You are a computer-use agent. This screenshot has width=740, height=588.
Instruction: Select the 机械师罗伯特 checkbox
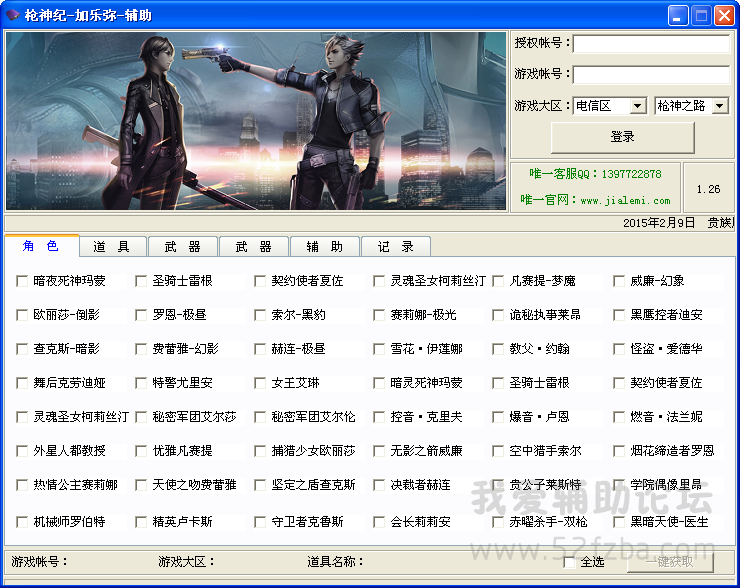tap(22, 522)
